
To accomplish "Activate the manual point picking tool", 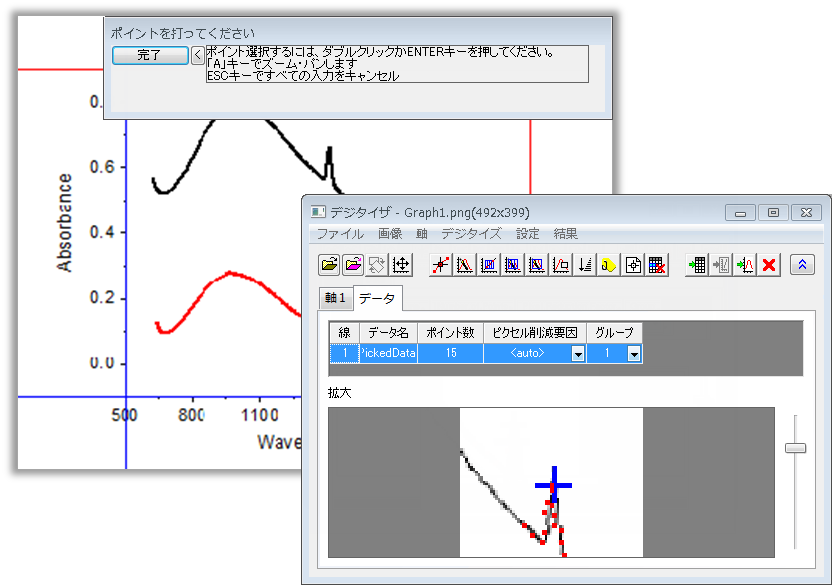I will (439, 265).
